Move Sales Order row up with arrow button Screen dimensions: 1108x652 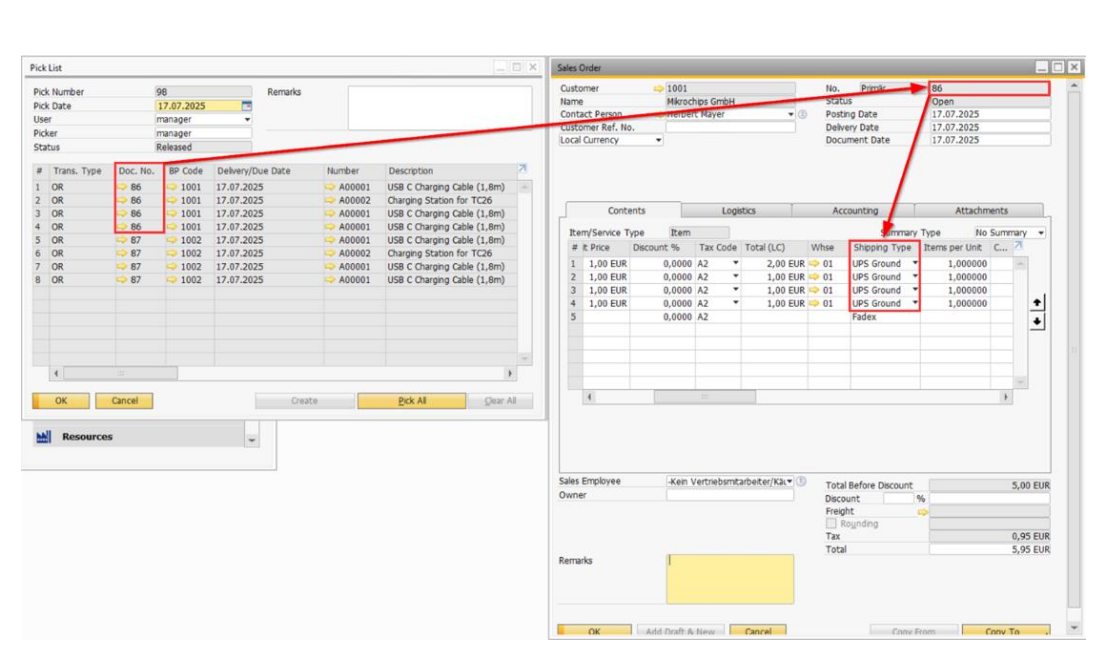(1037, 303)
